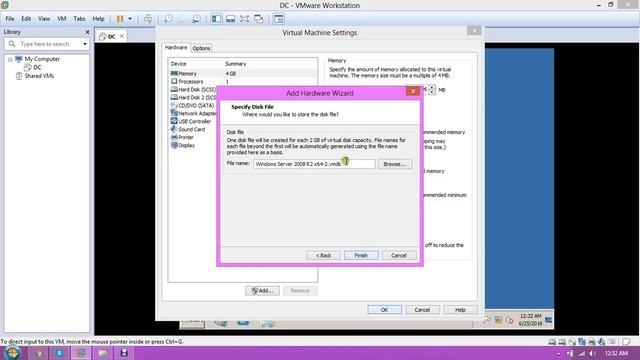Image resolution: width=640 pixels, height=360 pixels.
Task: Click Cancel in Virtual Machine Settings
Action: click(x=422, y=310)
